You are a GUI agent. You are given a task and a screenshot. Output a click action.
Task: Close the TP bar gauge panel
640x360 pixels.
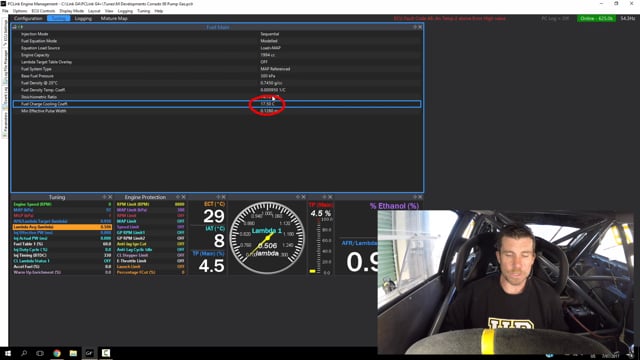pyautogui.click(x=330, y=197)
